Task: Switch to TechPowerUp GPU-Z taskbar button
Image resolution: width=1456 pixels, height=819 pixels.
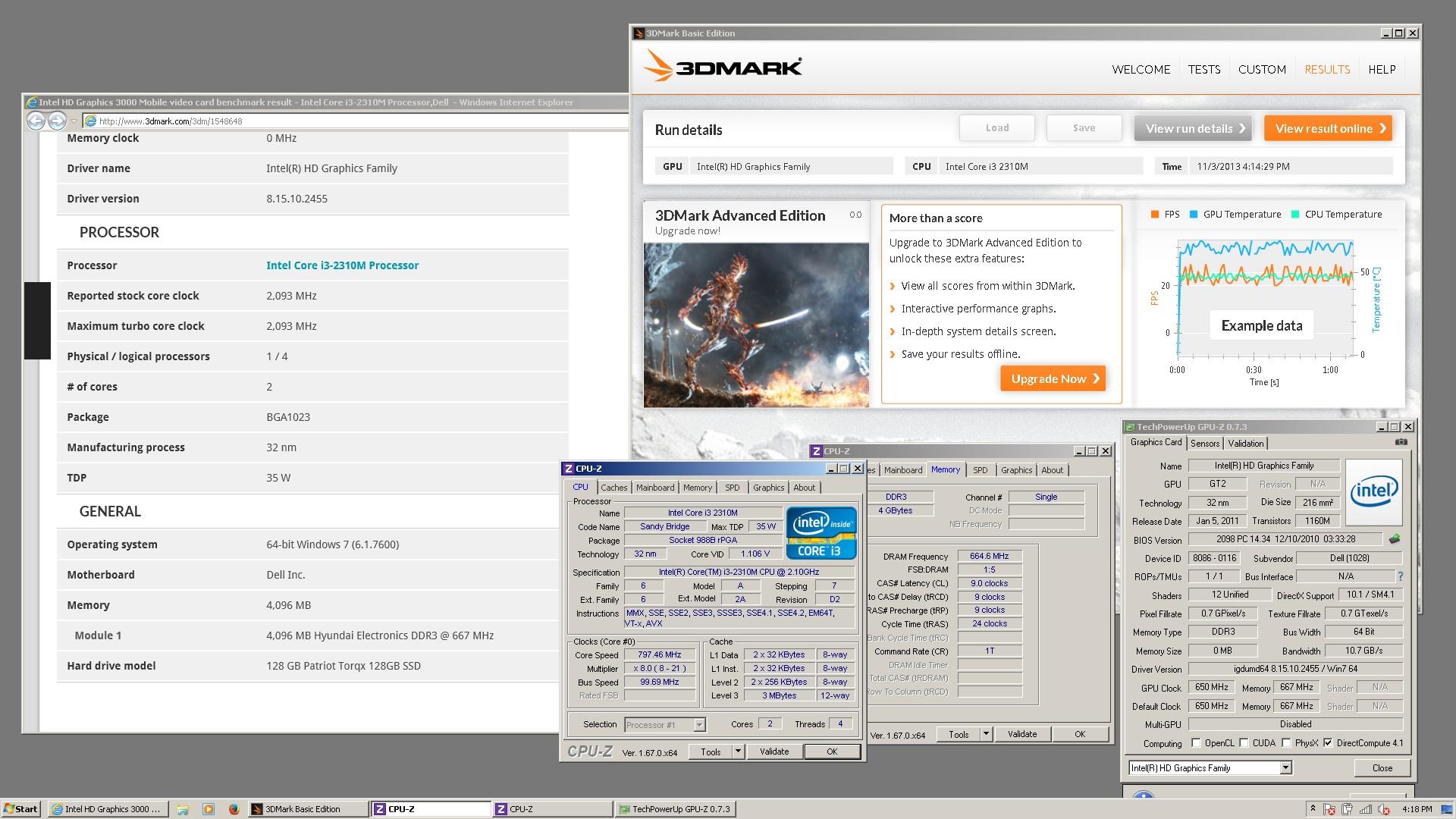Action: [674, 809]
